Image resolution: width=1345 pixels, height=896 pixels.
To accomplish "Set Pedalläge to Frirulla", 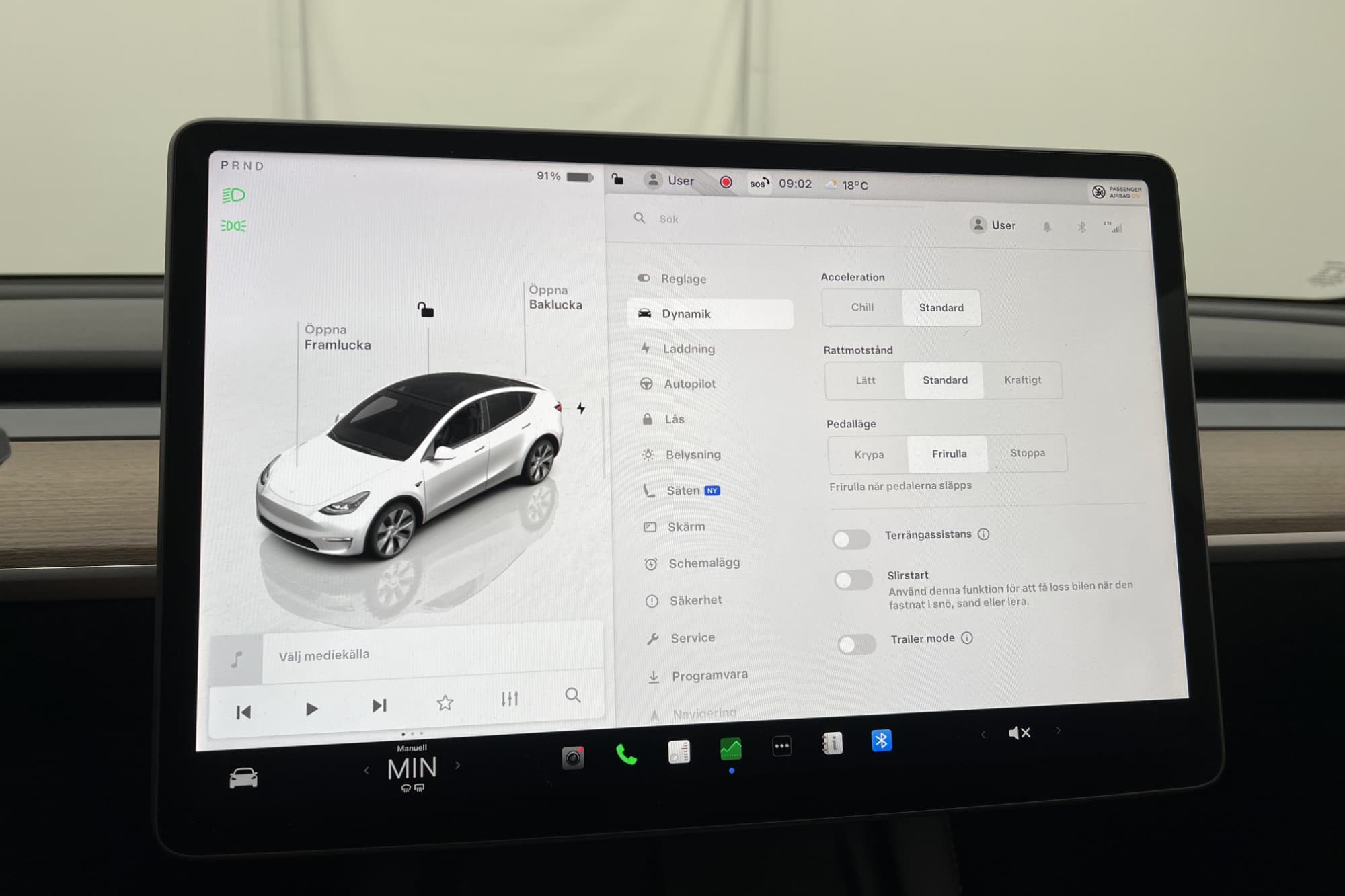I will 949,454.
